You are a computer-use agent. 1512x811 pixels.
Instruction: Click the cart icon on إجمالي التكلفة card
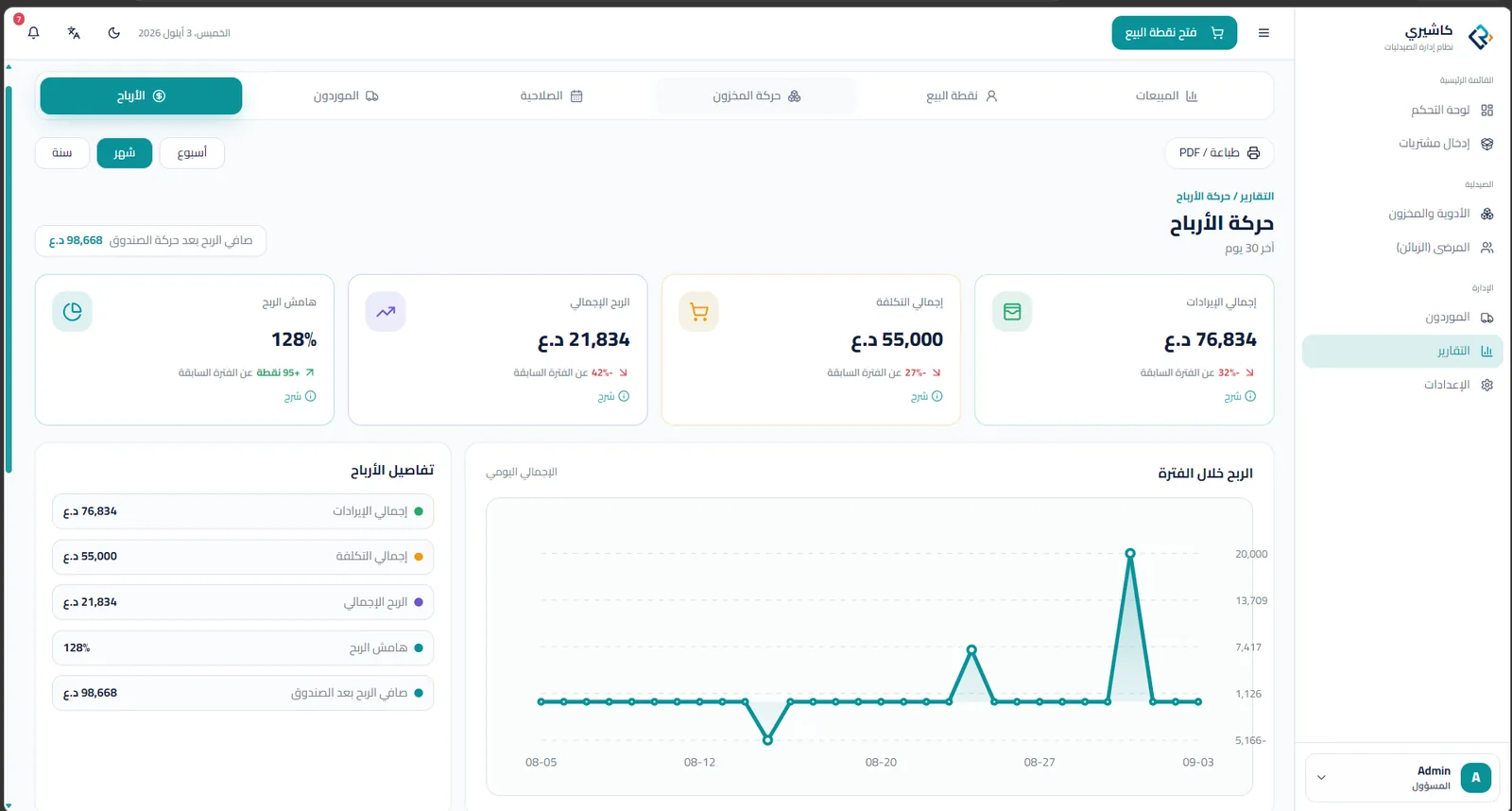point(699,312)
